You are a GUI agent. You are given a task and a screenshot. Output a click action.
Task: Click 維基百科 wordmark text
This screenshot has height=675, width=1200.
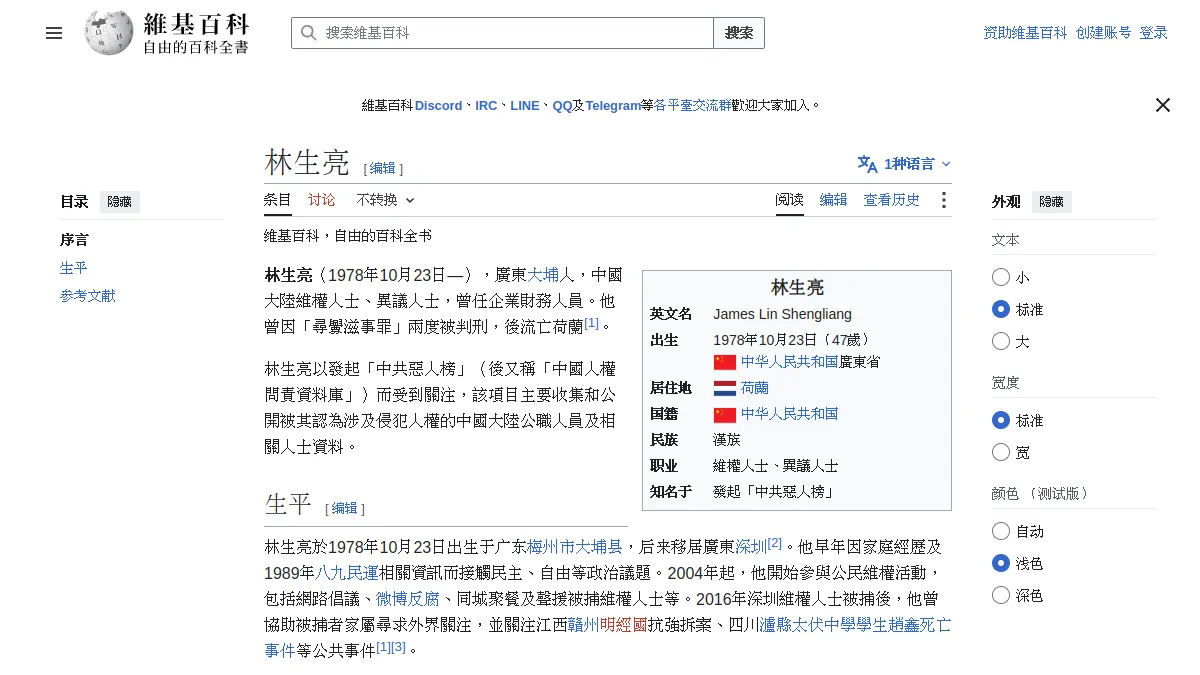point(196,24)
